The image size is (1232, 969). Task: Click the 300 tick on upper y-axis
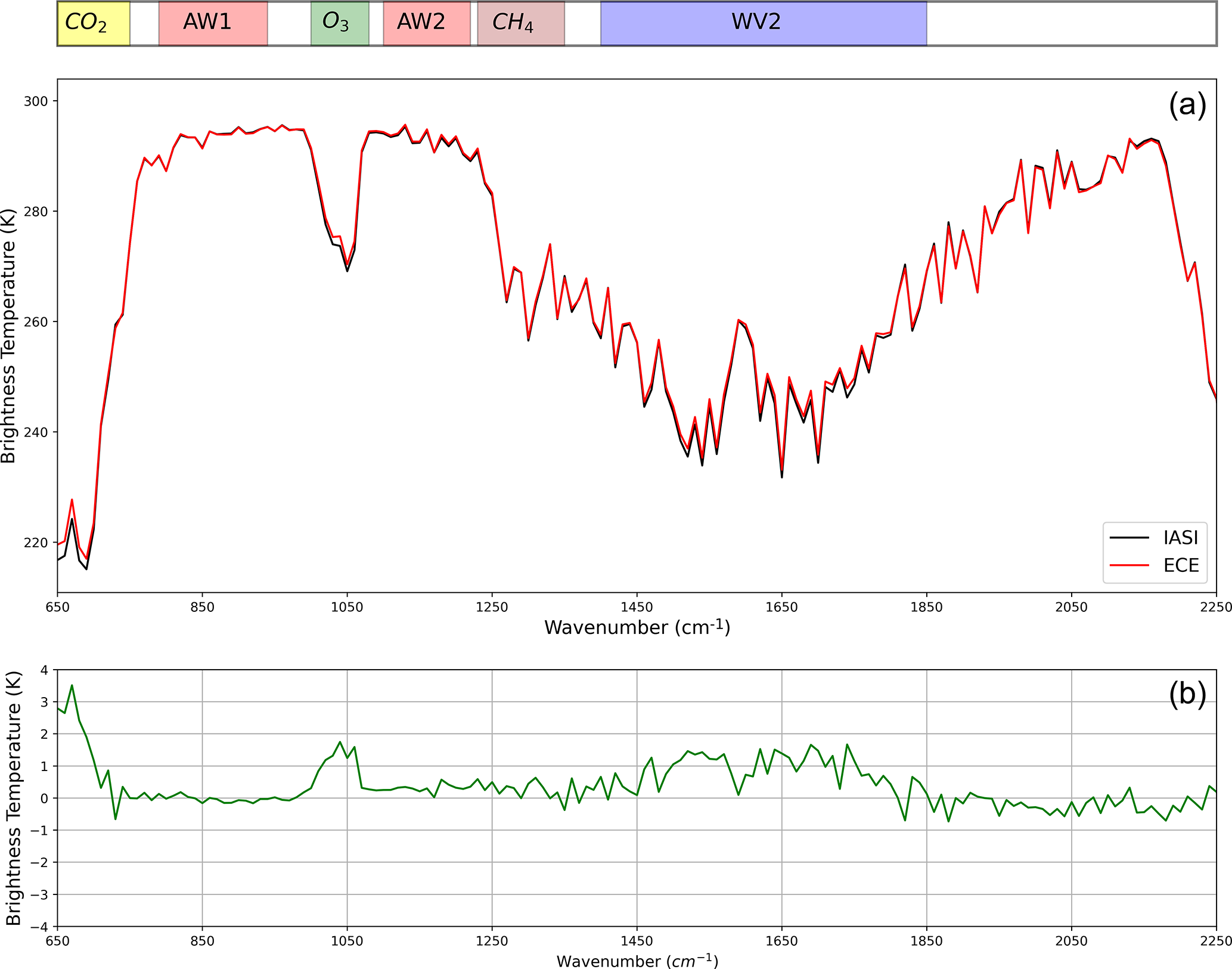35,101
